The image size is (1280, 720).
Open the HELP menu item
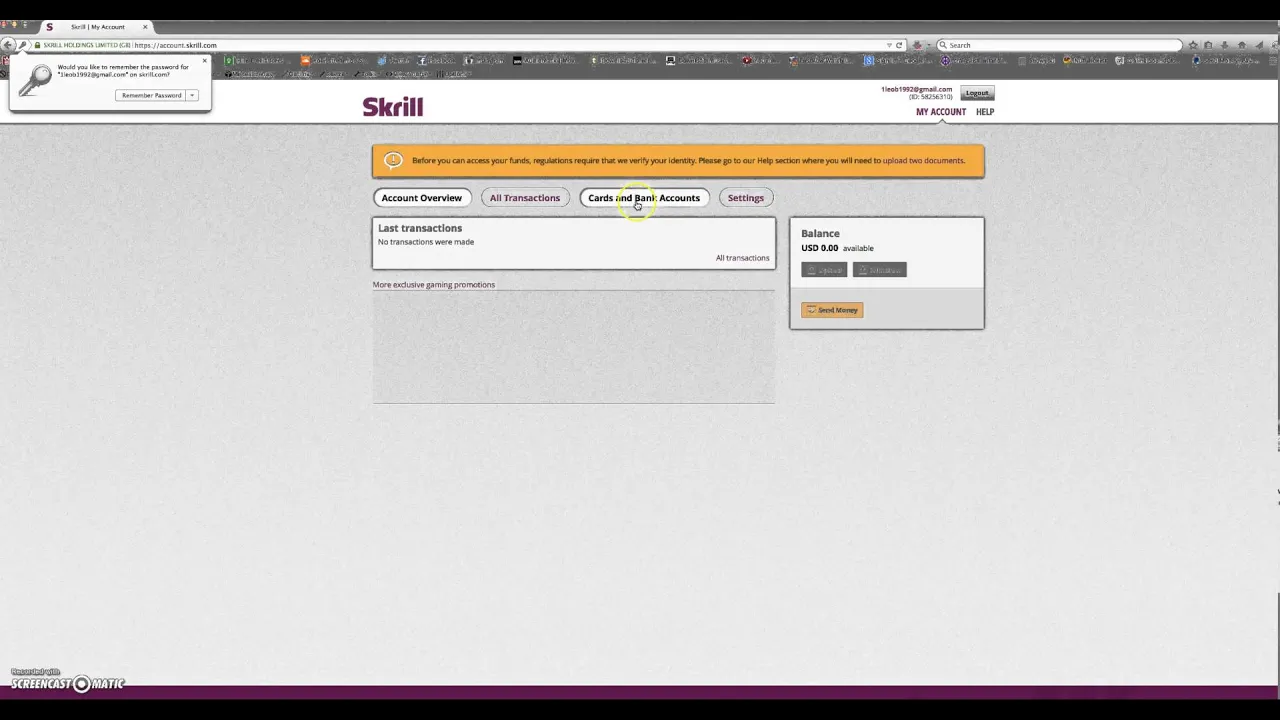coord(985,112)
